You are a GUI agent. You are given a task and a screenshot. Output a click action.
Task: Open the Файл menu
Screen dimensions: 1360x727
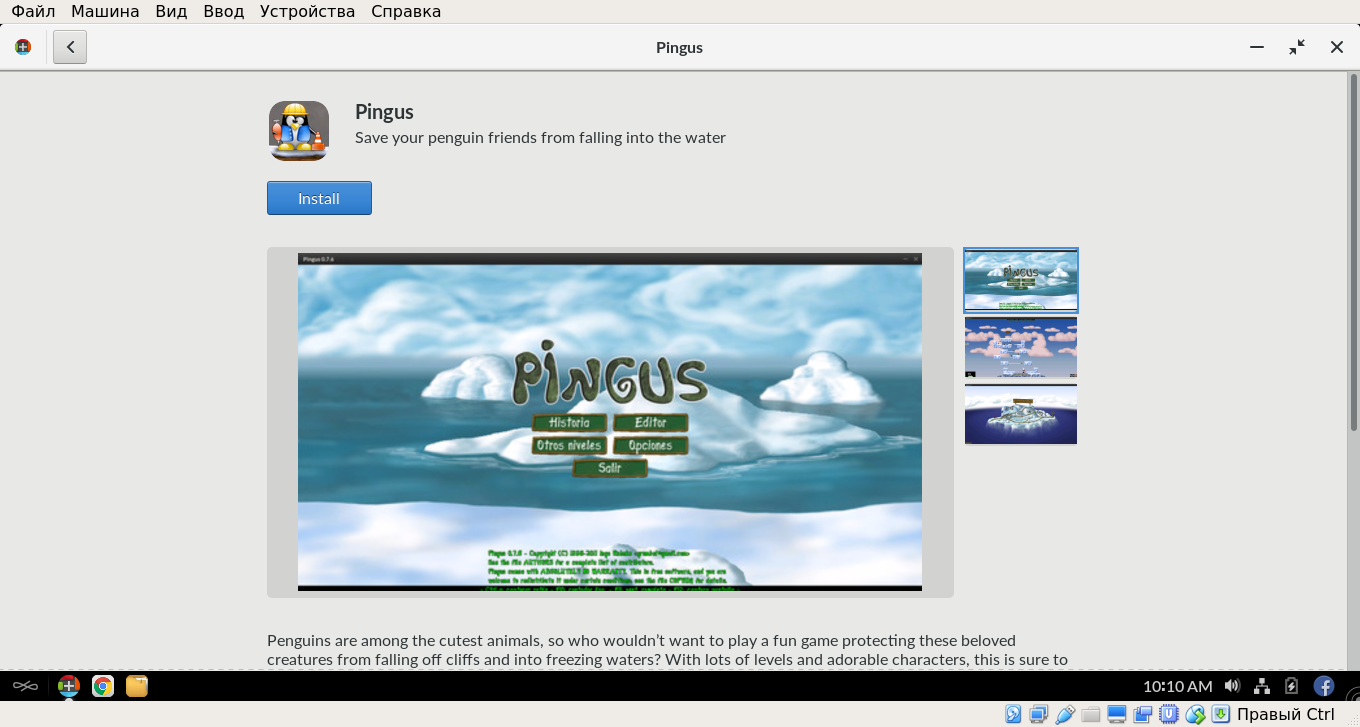33,12
